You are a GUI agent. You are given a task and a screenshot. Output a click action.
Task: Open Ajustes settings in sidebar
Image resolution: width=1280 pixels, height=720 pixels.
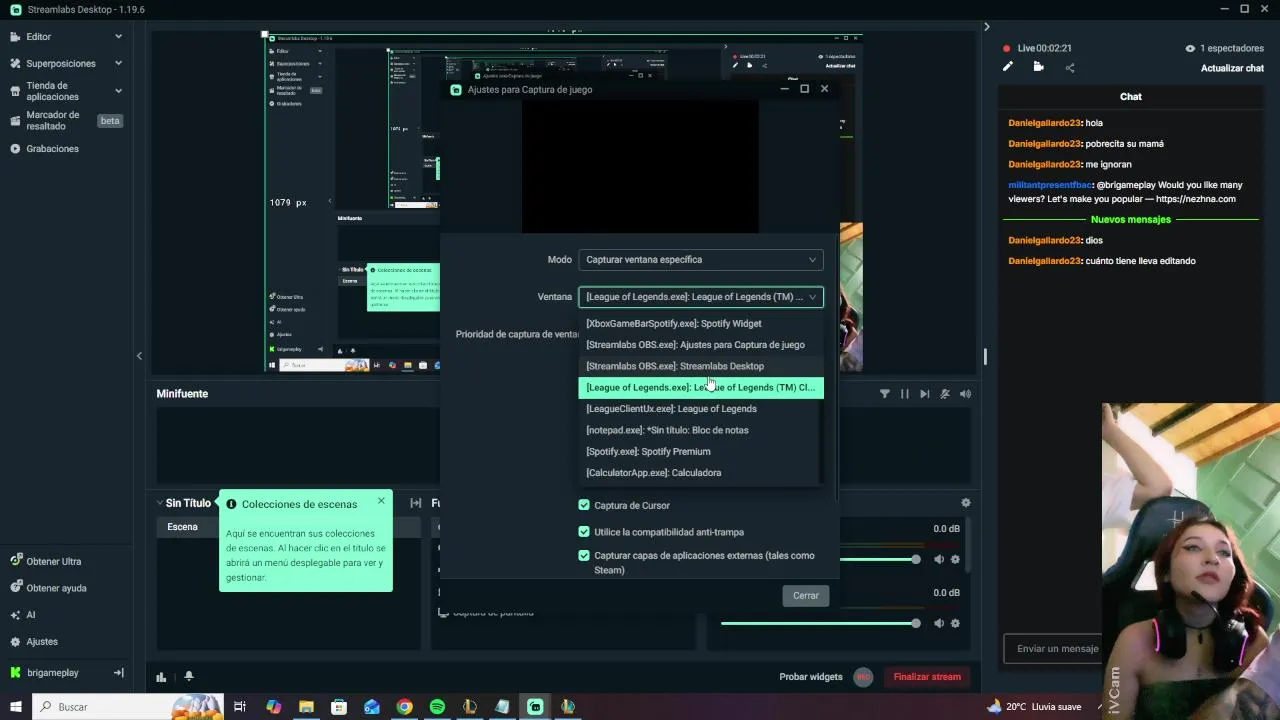(41, 642)
